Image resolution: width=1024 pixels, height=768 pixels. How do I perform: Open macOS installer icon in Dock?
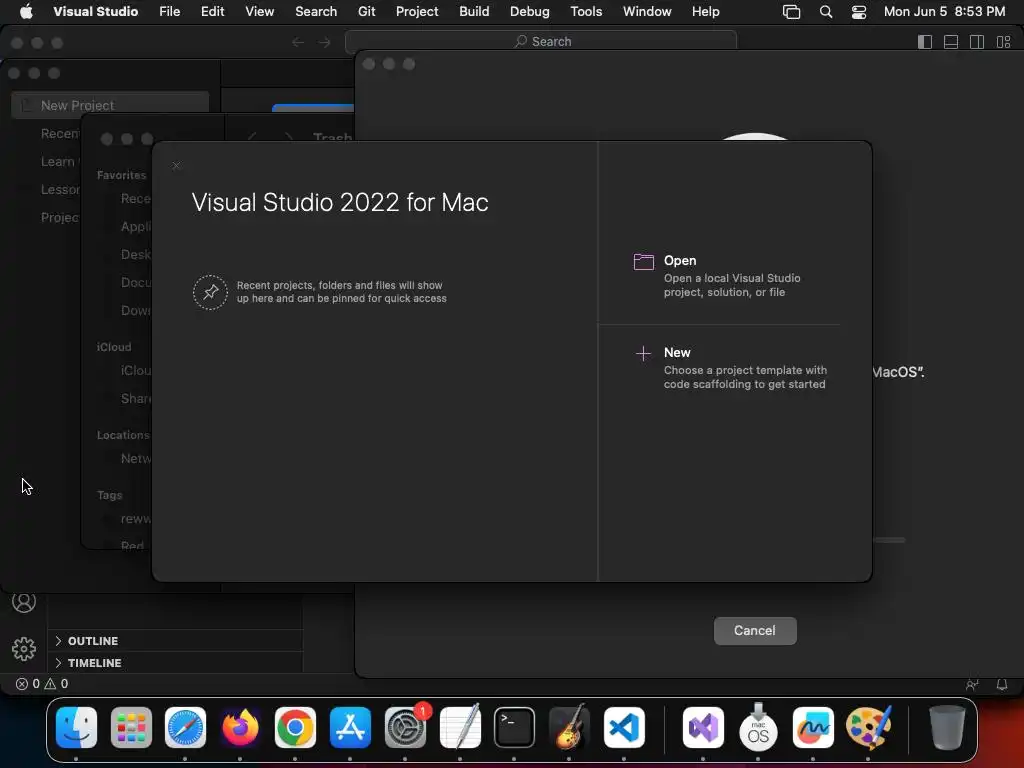pyautogui.click(x=758, y=728)
